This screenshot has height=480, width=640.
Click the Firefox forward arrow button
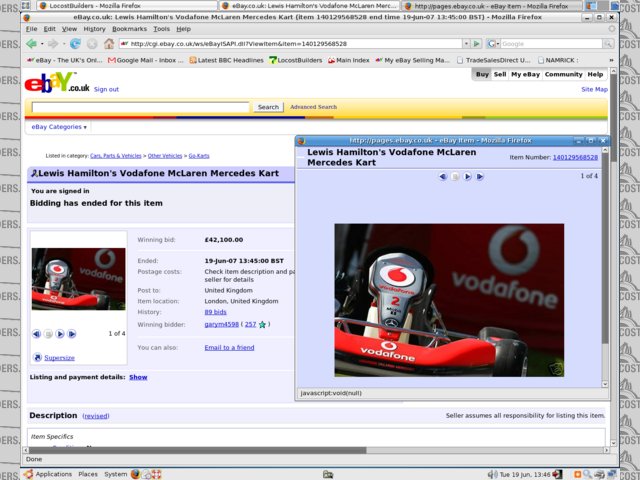click(x=53, y=44)
